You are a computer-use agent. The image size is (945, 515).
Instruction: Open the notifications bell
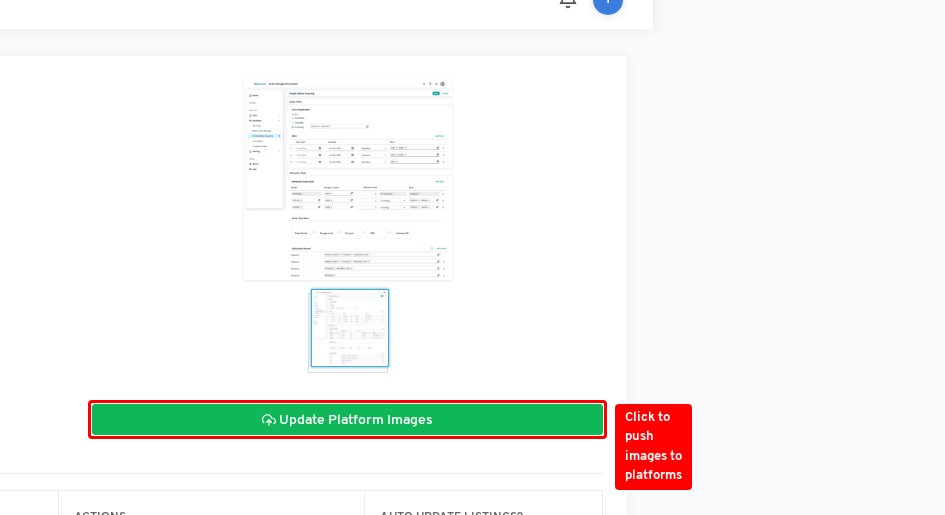[x=567, y=3]
